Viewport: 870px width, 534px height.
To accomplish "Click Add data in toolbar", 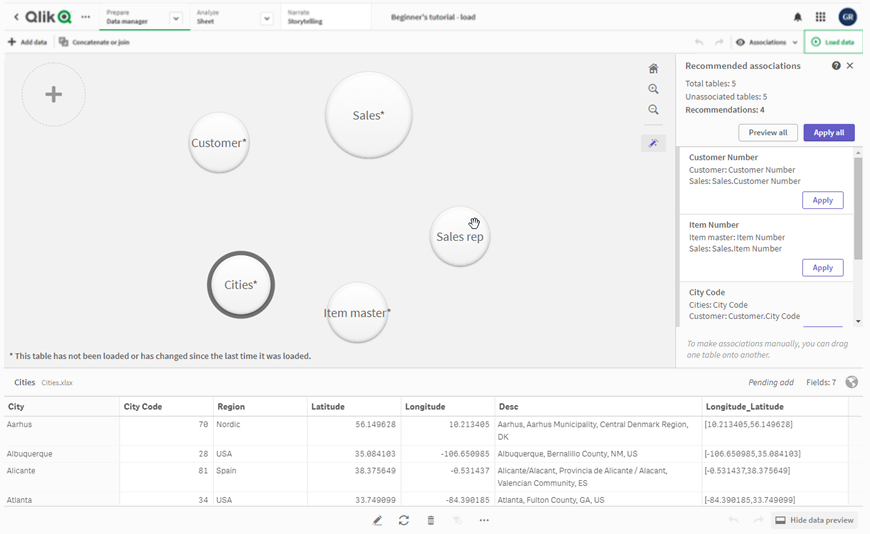I will click(x=27, y=42).
